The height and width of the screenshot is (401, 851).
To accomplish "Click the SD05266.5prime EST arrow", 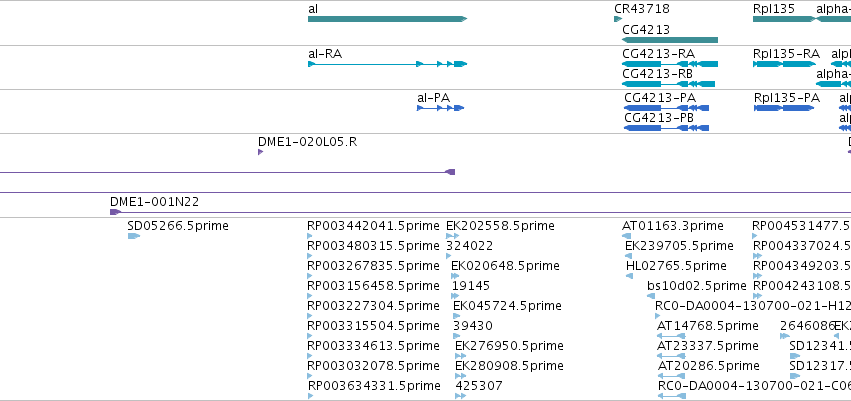I will click(134, 236).
